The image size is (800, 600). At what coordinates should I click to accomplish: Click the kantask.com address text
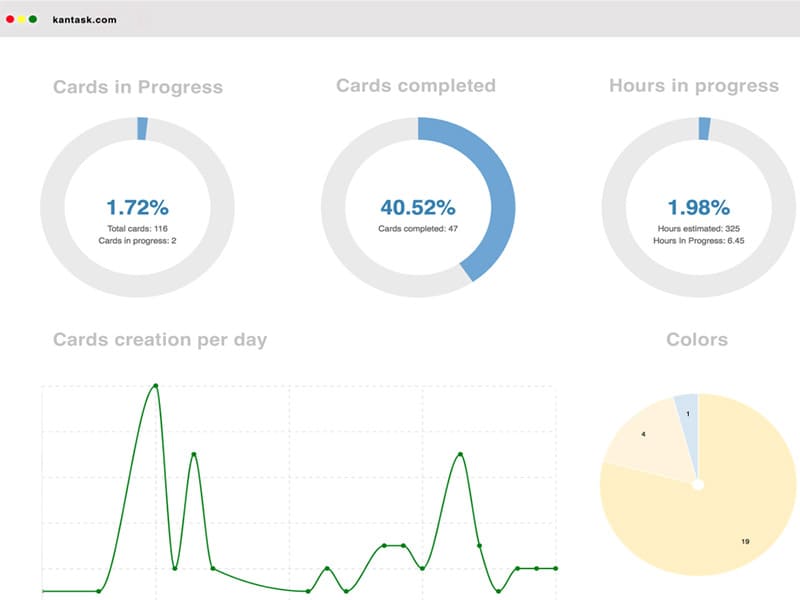(84, 20)
